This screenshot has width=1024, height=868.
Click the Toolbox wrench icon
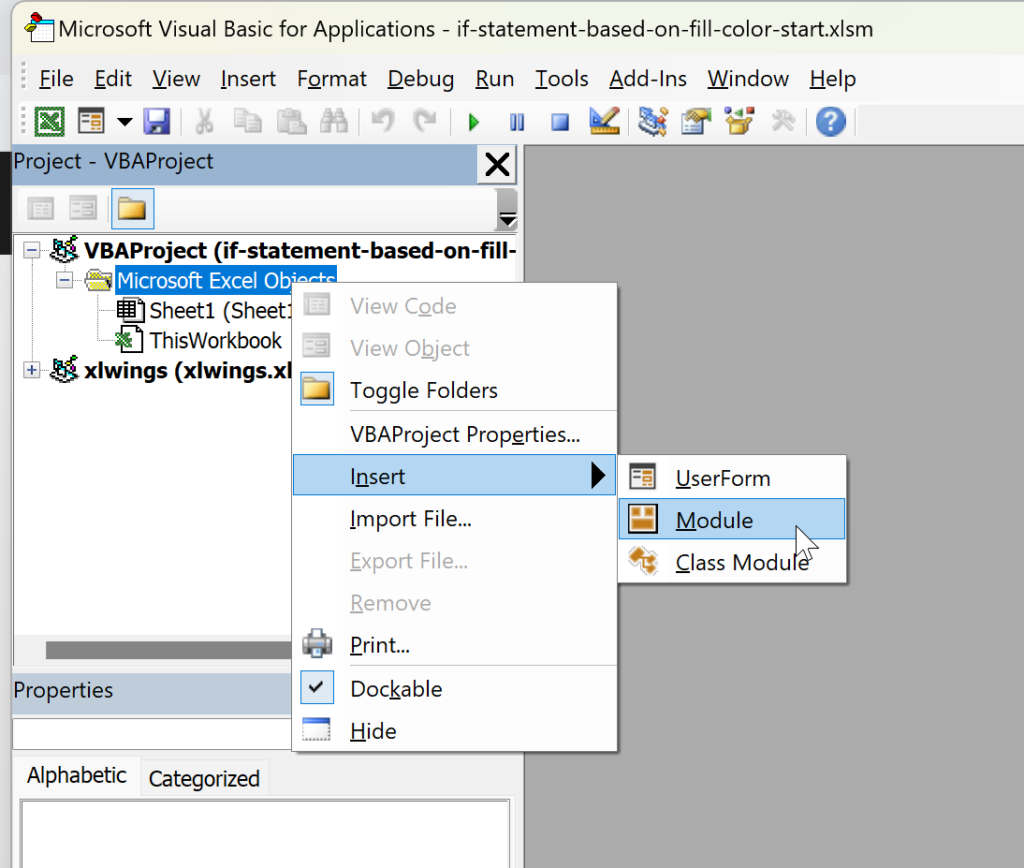coord(783,121)
